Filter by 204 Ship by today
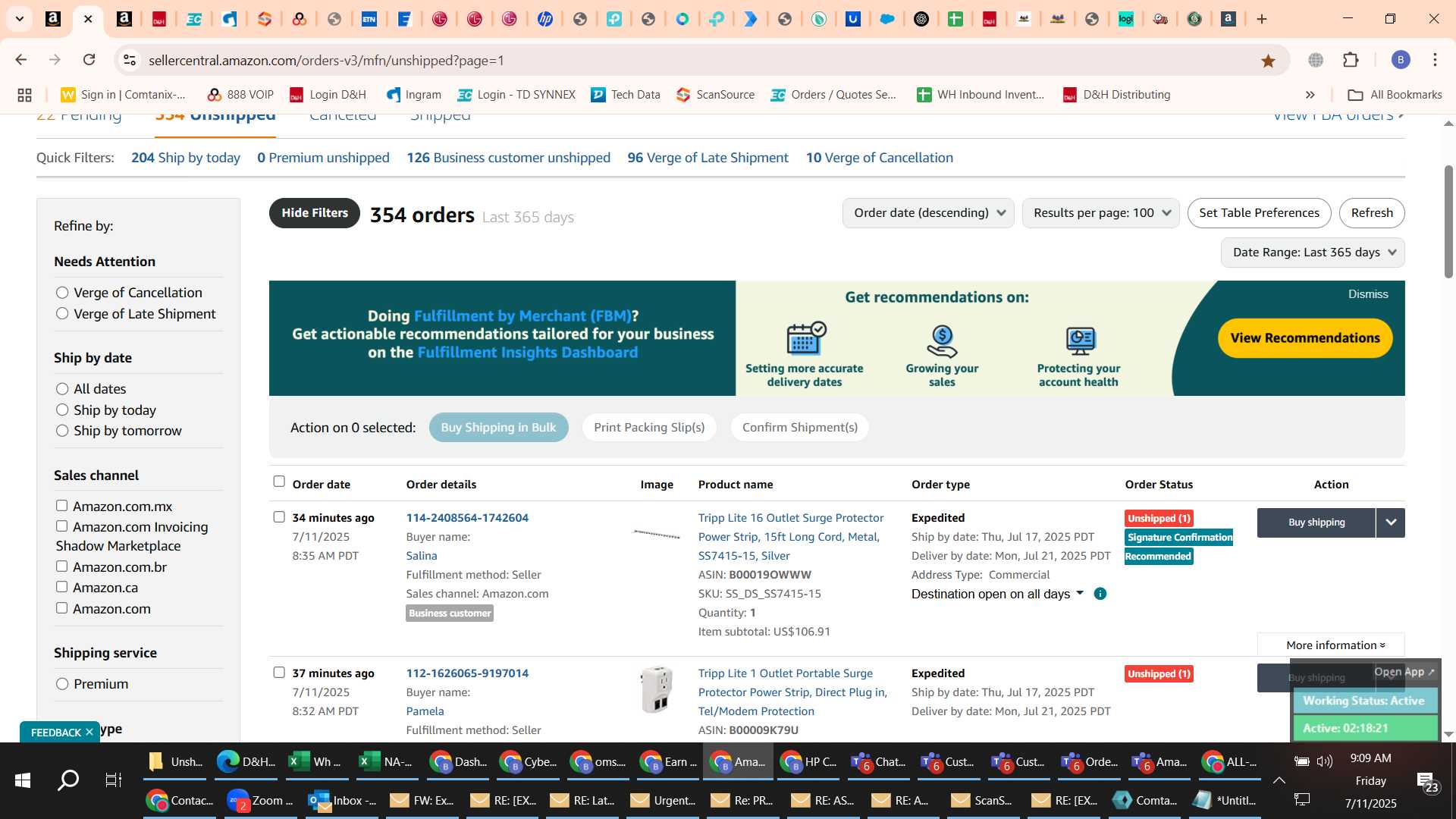Viewport: 1456px width, 819px height. point(186,158)
